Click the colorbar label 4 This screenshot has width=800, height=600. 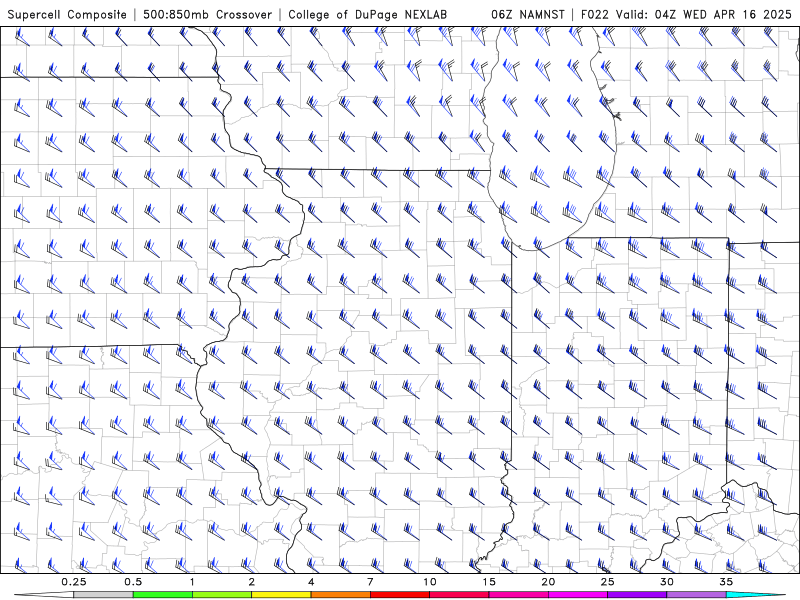coord(311,582)
